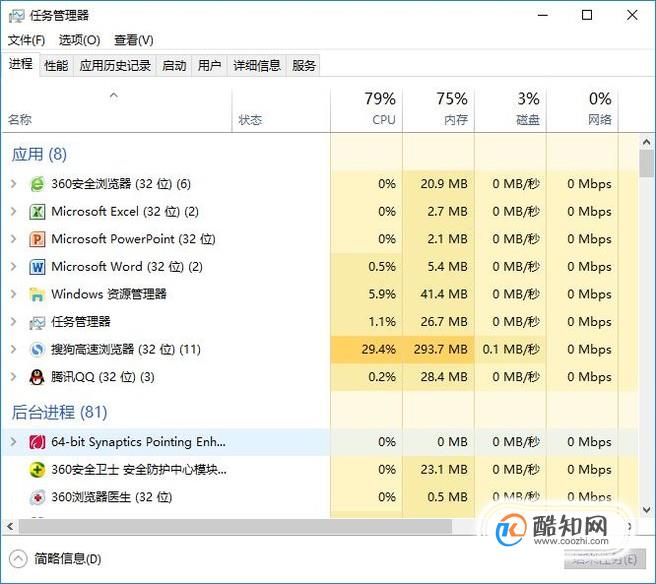656x584 pixels.
Task: Click the 后台进程 (81) group heading
Action: 59,412
